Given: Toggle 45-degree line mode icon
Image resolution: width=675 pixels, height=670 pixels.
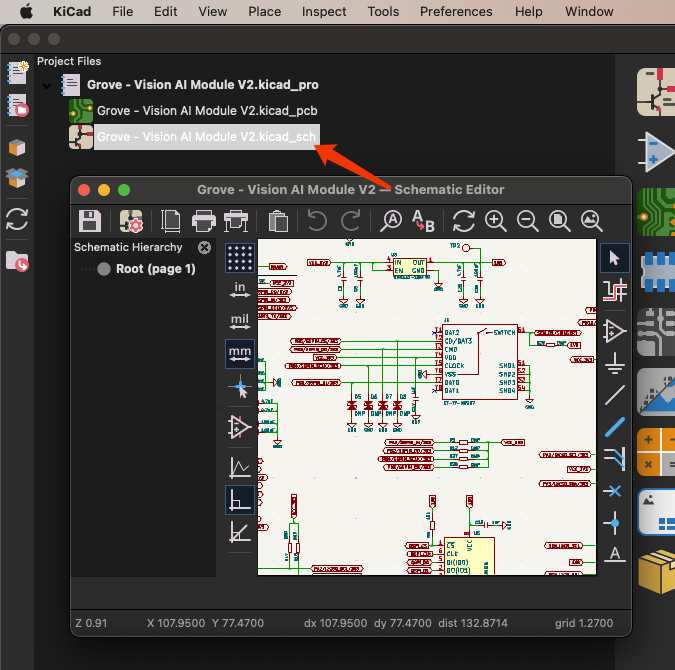Looking at the screenshot, I should click(240, 532).
